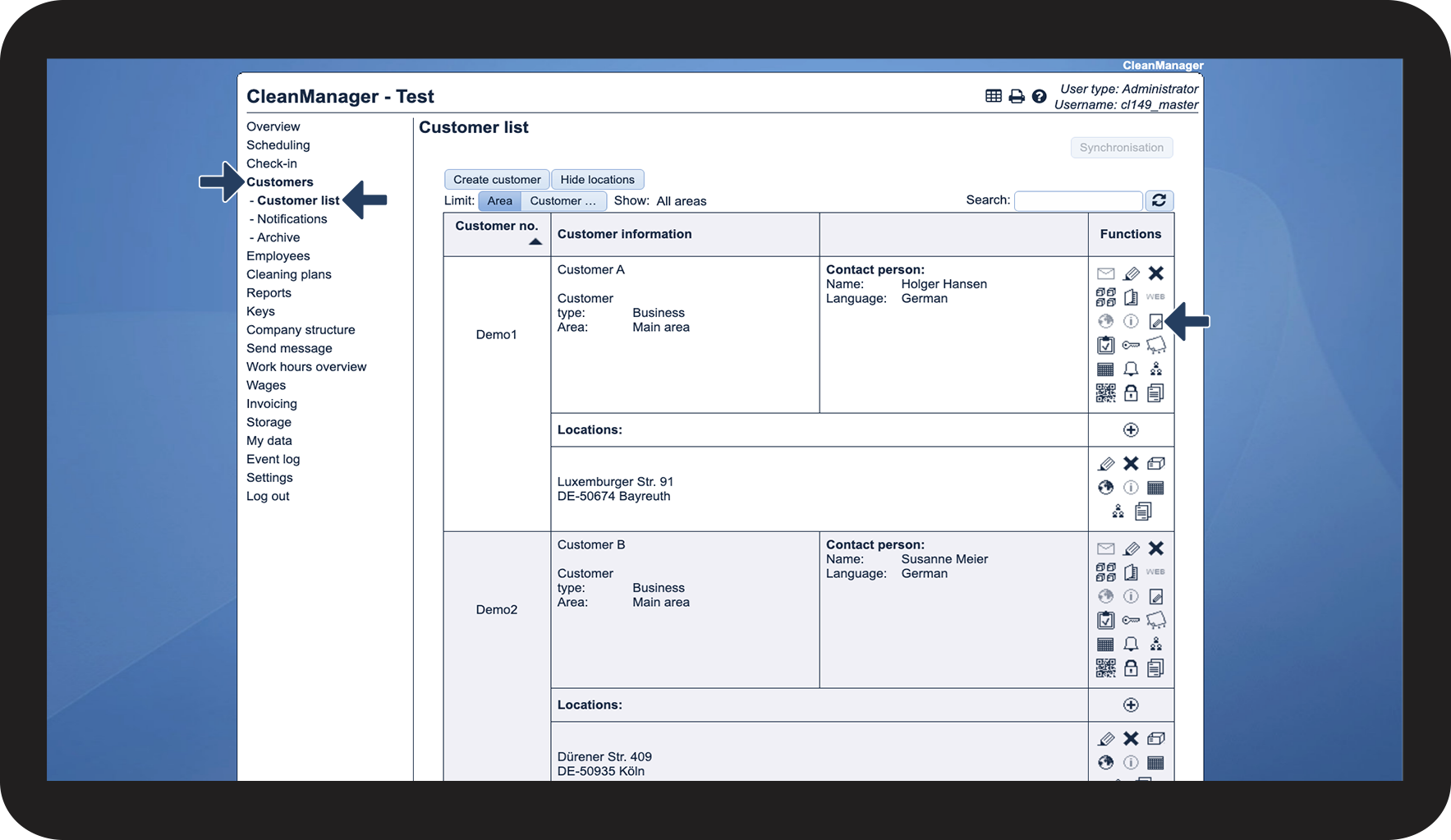Delete the Dürener Str. 409 location

point(1132,739)
